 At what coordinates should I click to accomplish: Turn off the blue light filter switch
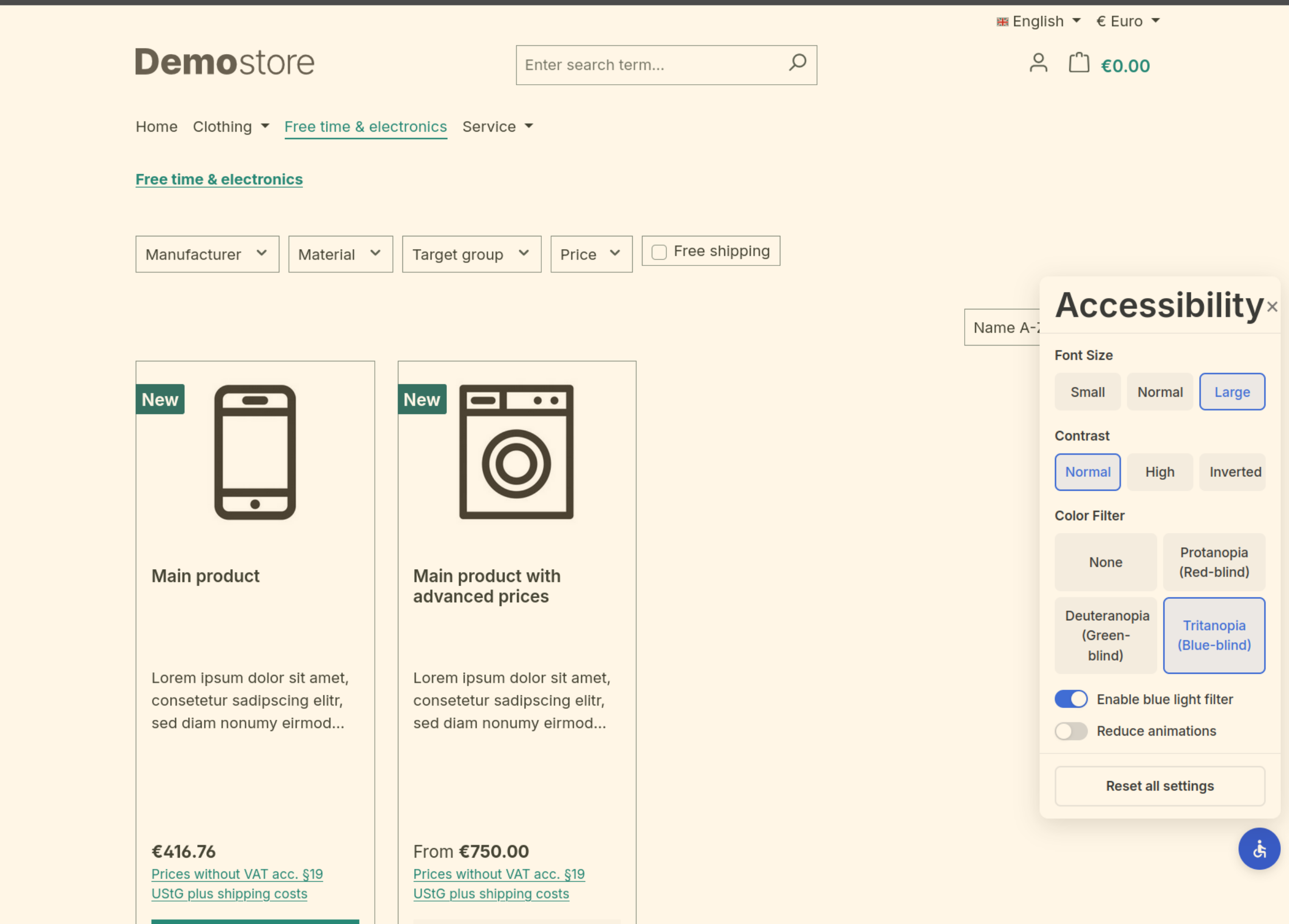click(x=1071, y=699)
